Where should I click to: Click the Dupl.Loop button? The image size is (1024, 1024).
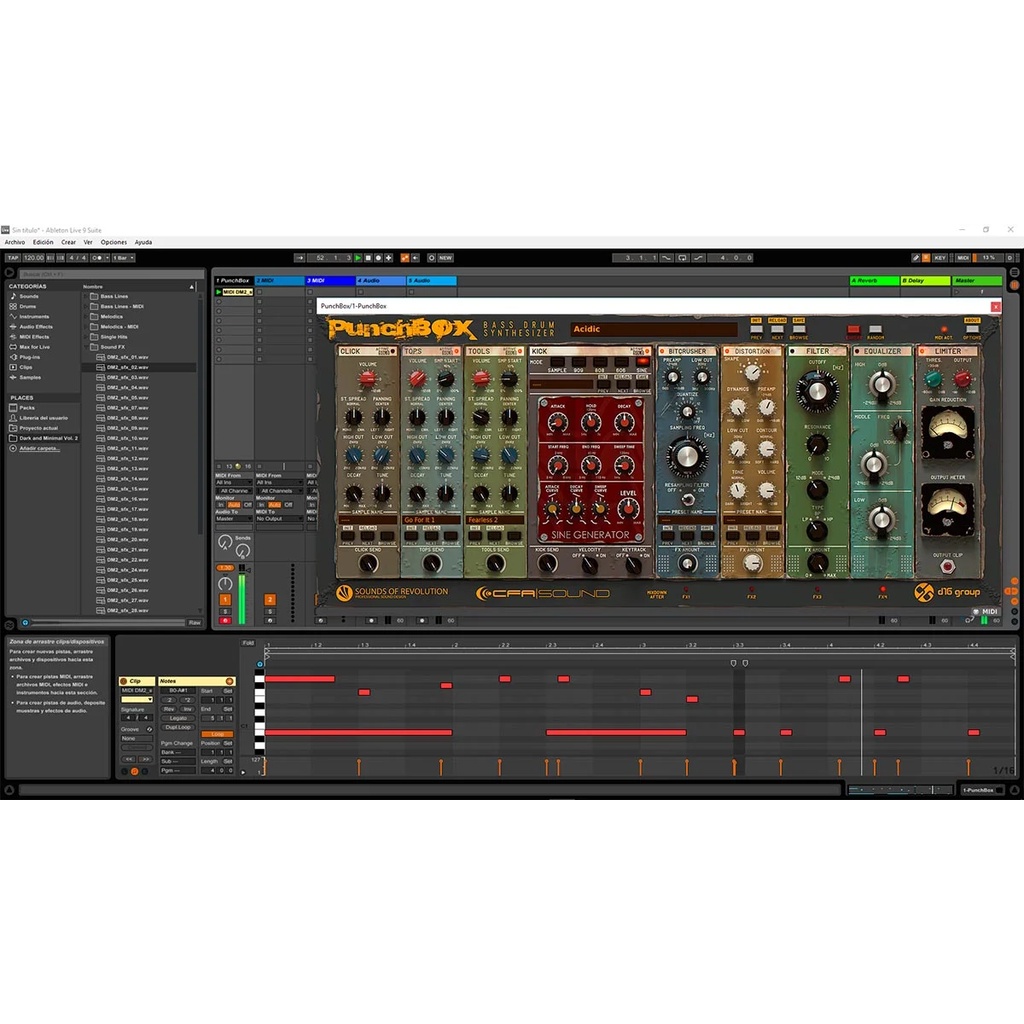178,727
